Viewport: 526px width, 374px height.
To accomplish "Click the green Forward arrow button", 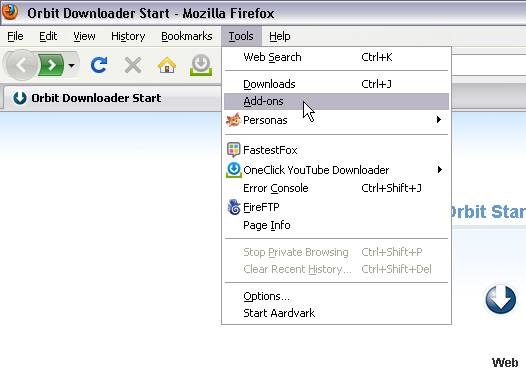I will 51,65.
